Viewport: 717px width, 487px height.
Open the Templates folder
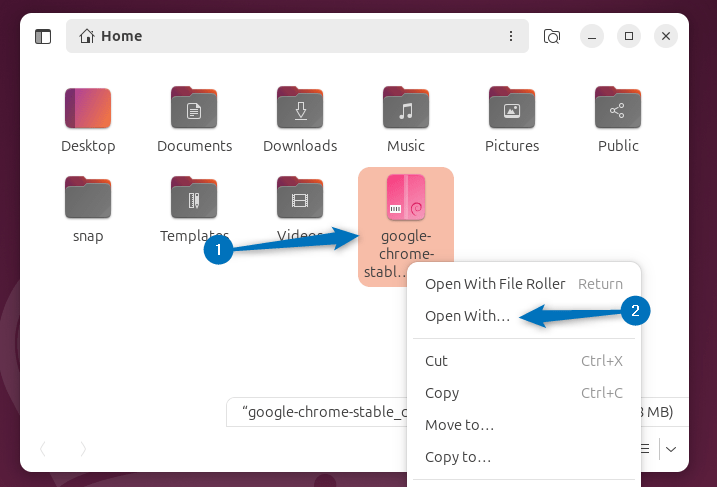[194, 198]
